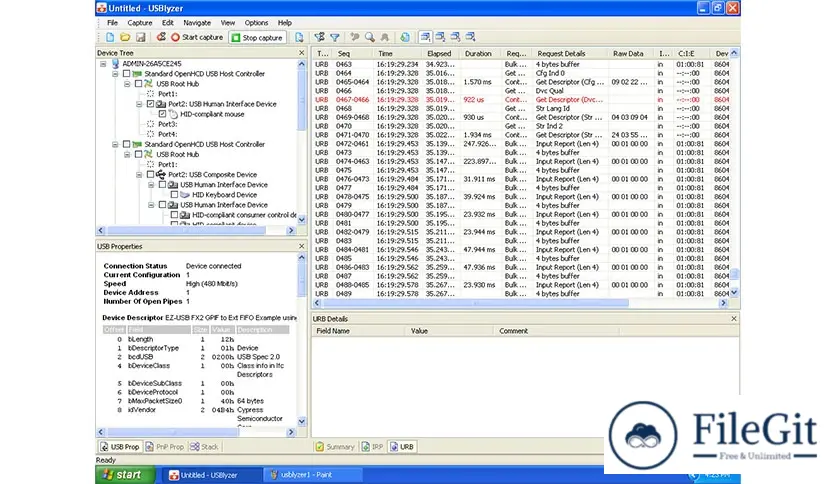Open the Capture menu
836x484 pixels.
click(140, 23)
